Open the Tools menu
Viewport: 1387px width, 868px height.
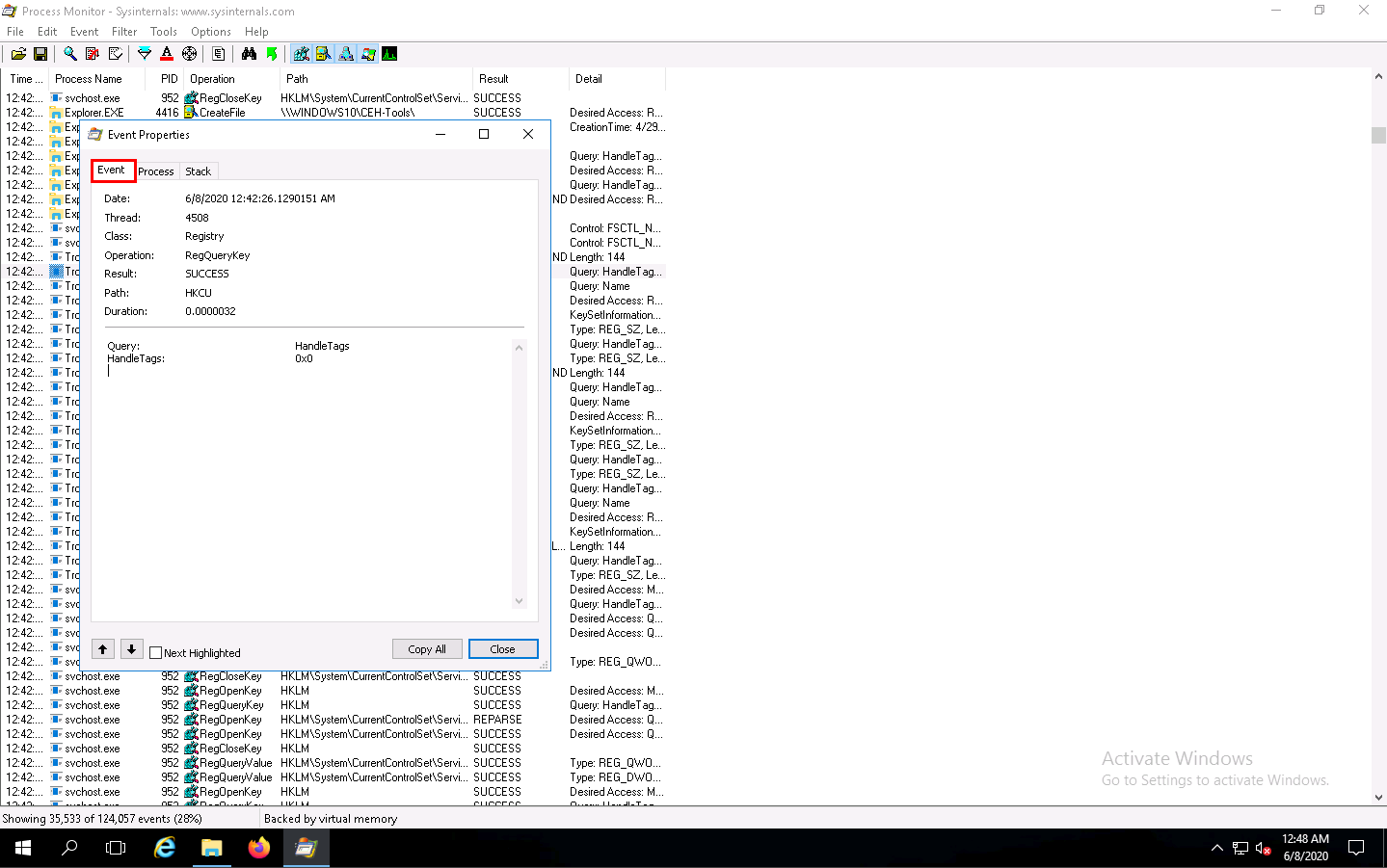click(x=164, y=32)
